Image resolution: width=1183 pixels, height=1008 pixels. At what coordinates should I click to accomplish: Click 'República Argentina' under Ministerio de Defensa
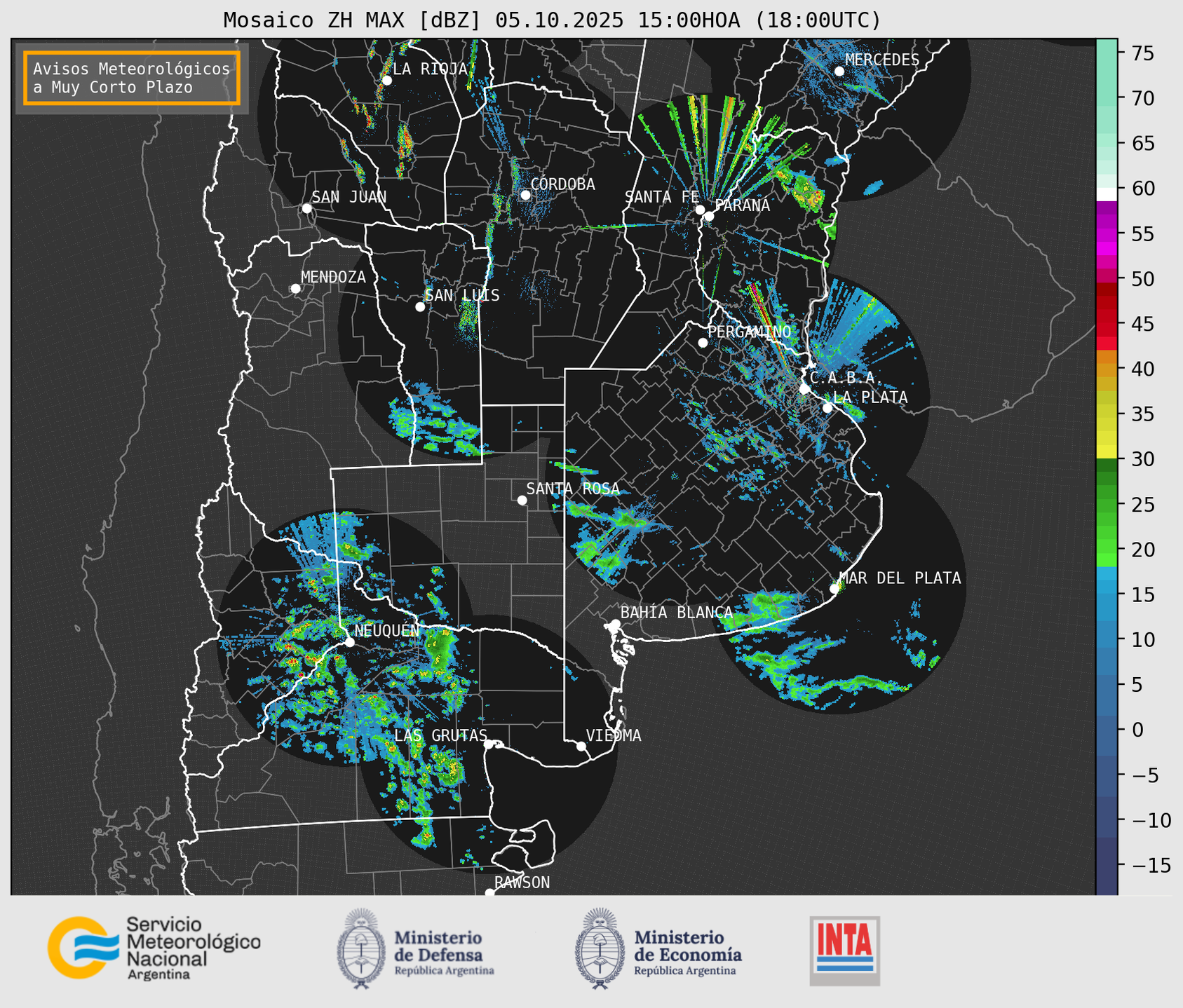445,971
